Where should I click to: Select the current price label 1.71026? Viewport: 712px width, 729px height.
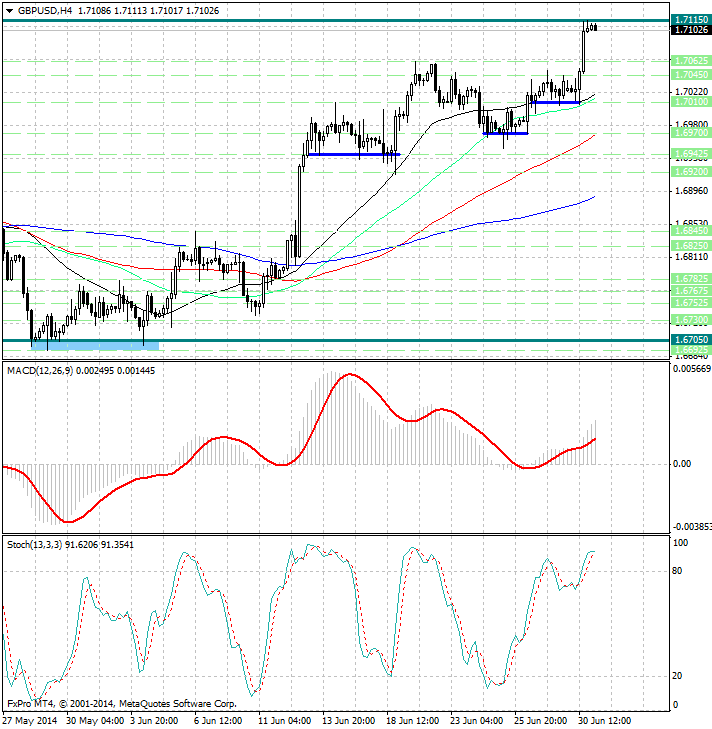(x=691, y=30)
